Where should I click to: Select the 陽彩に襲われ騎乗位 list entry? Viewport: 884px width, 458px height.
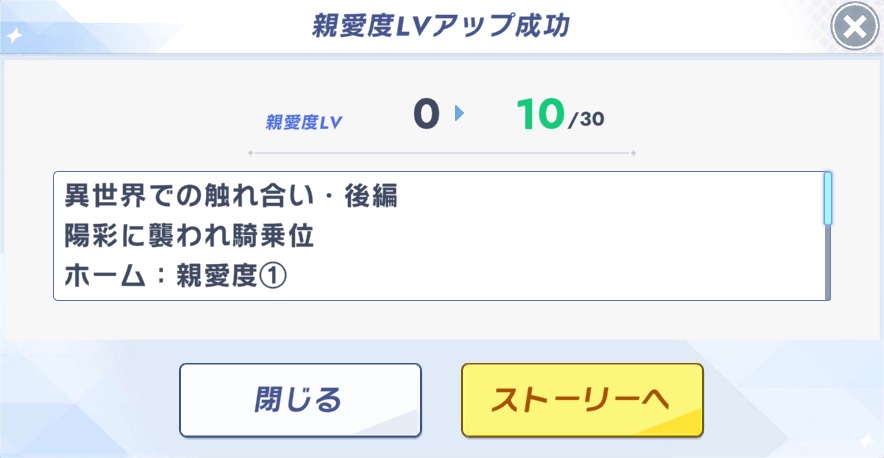(x=189, y=236)
